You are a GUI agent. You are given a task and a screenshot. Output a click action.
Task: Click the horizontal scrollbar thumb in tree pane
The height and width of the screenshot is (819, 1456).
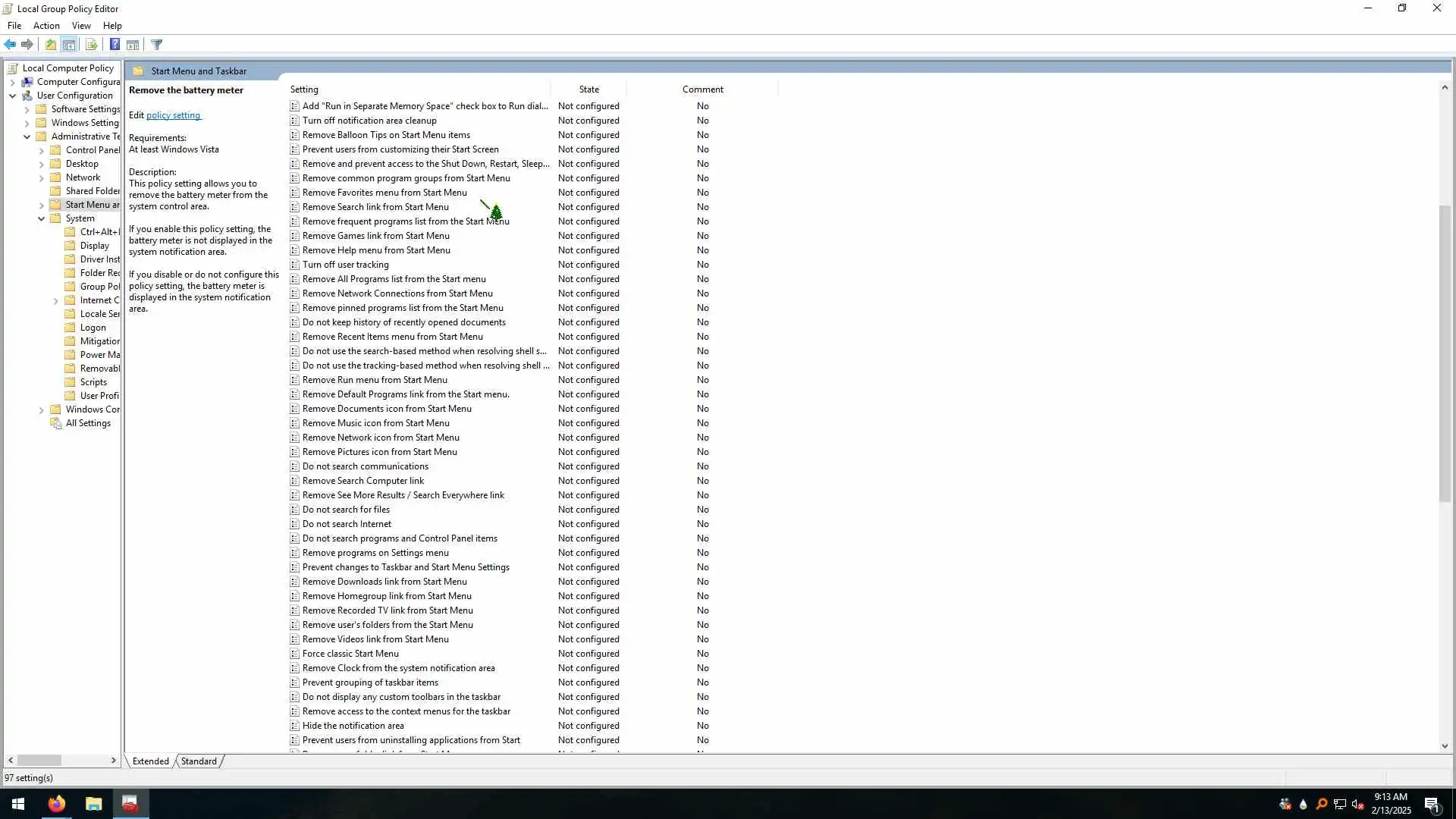[39, 760]
